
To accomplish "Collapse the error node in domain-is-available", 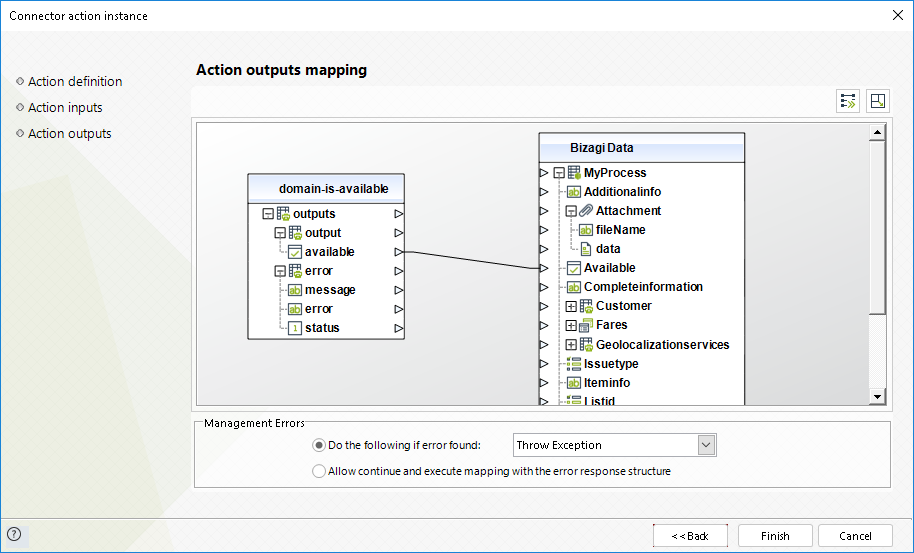I will point(280,272).
